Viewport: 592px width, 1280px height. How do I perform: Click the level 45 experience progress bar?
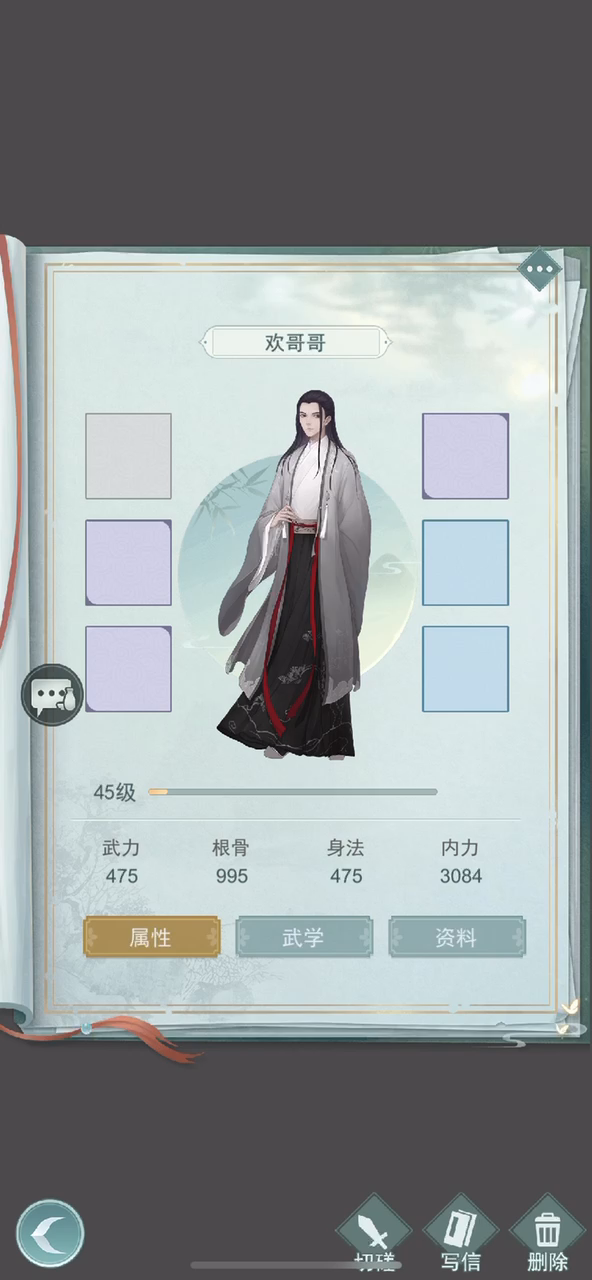(x=293, y=792)
